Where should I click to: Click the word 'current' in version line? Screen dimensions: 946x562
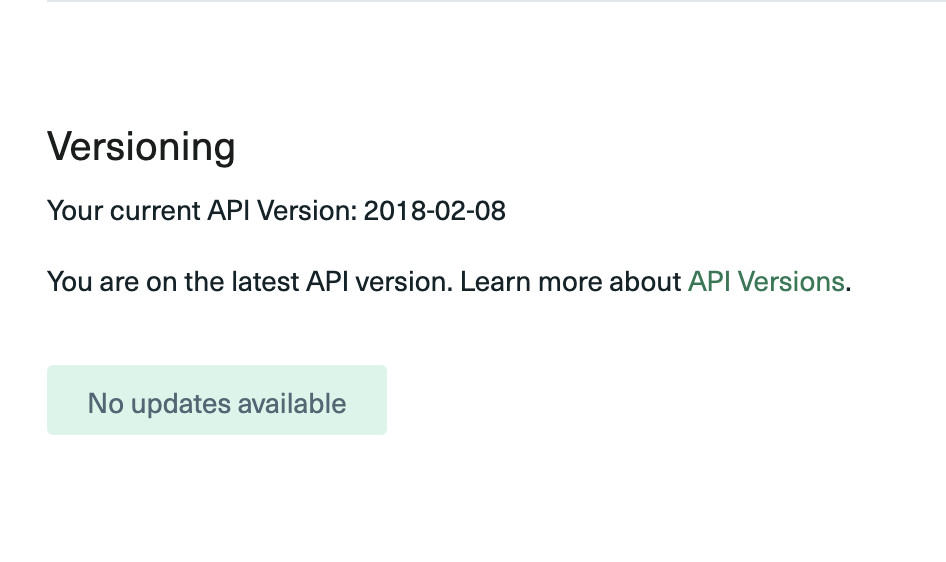coord(155,211)
